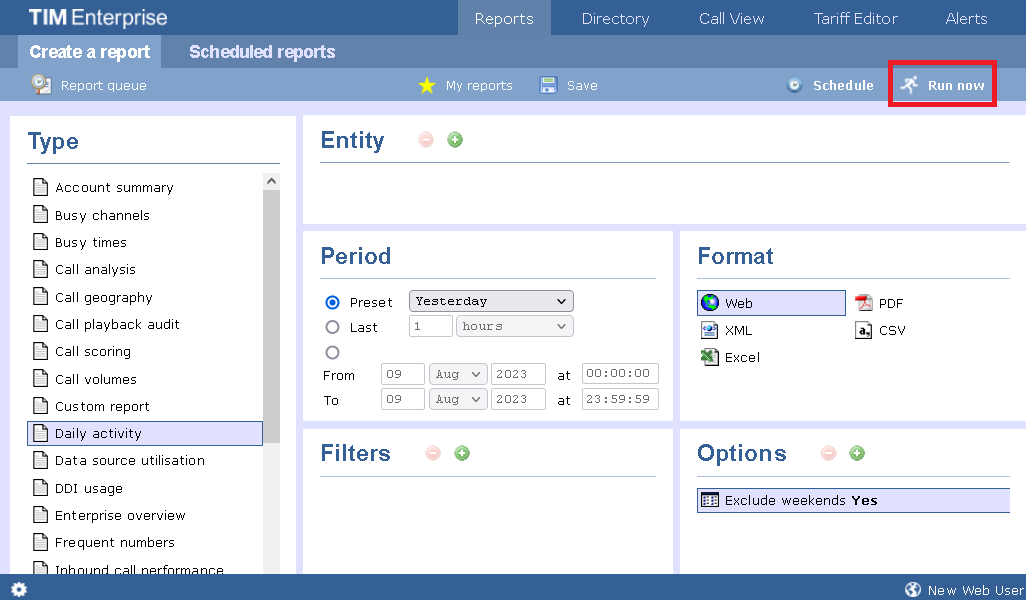Viewport: 1026px width, 600px height.
Task: Open settings gear in bottom bar
Action: pyautogui.click(x=19, y=590)
